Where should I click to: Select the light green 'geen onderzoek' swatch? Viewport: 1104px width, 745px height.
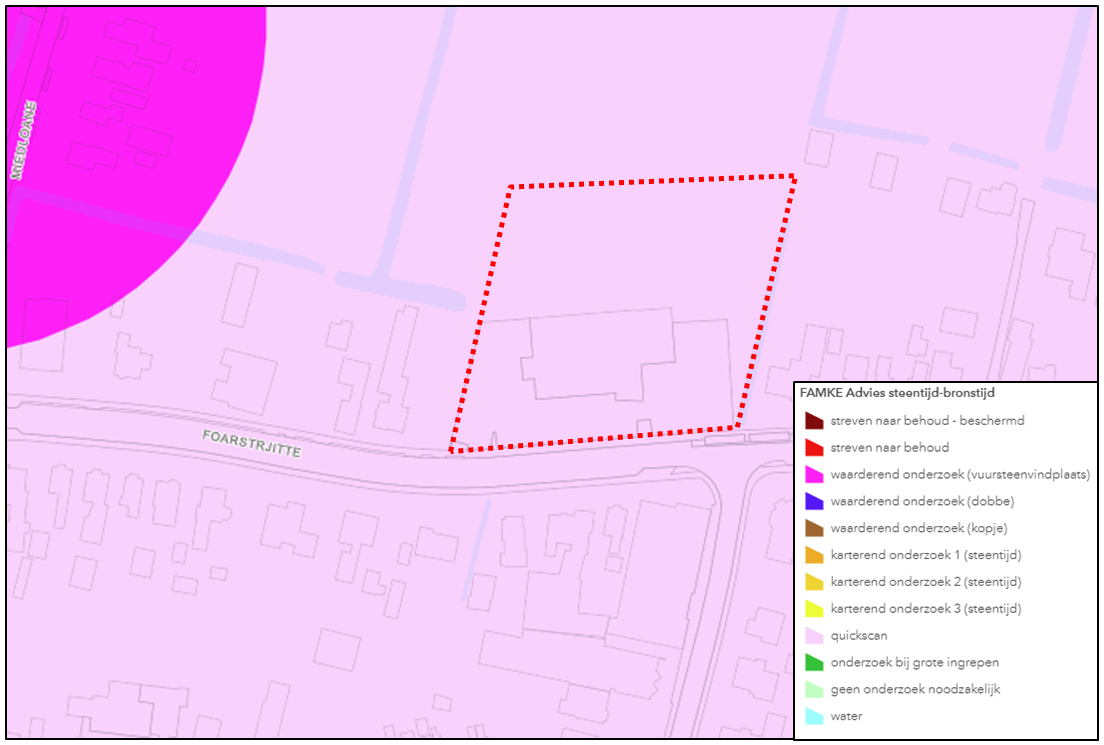[814, 689]
